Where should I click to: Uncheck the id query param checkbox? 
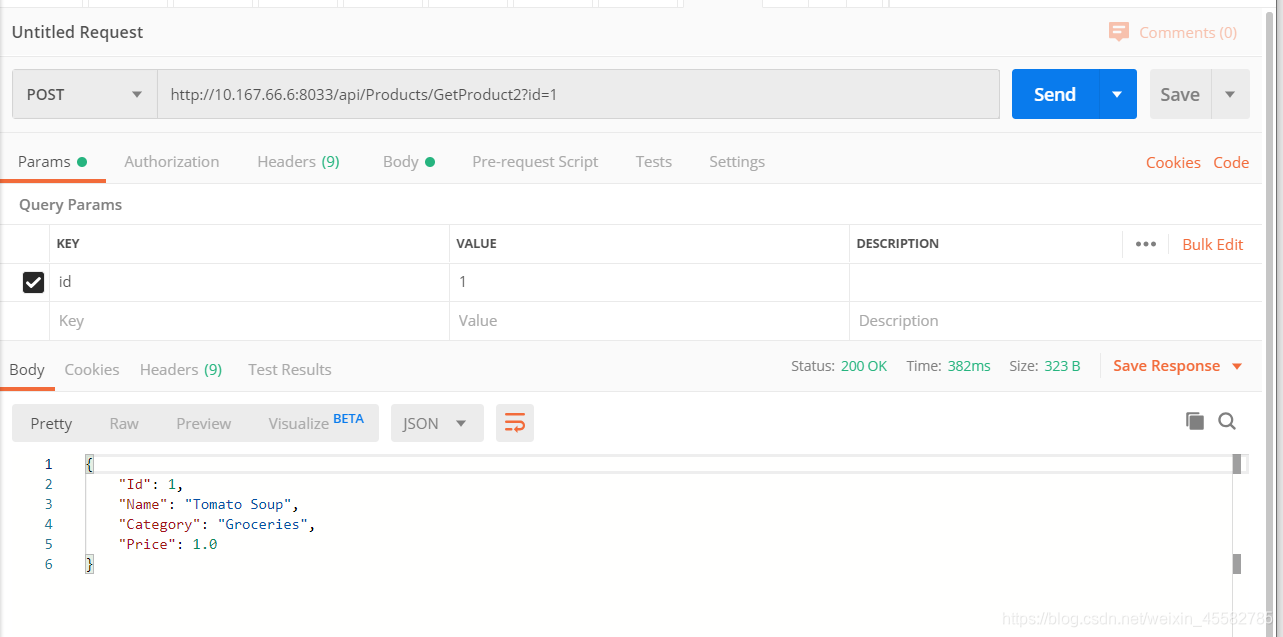coord(33,283)
